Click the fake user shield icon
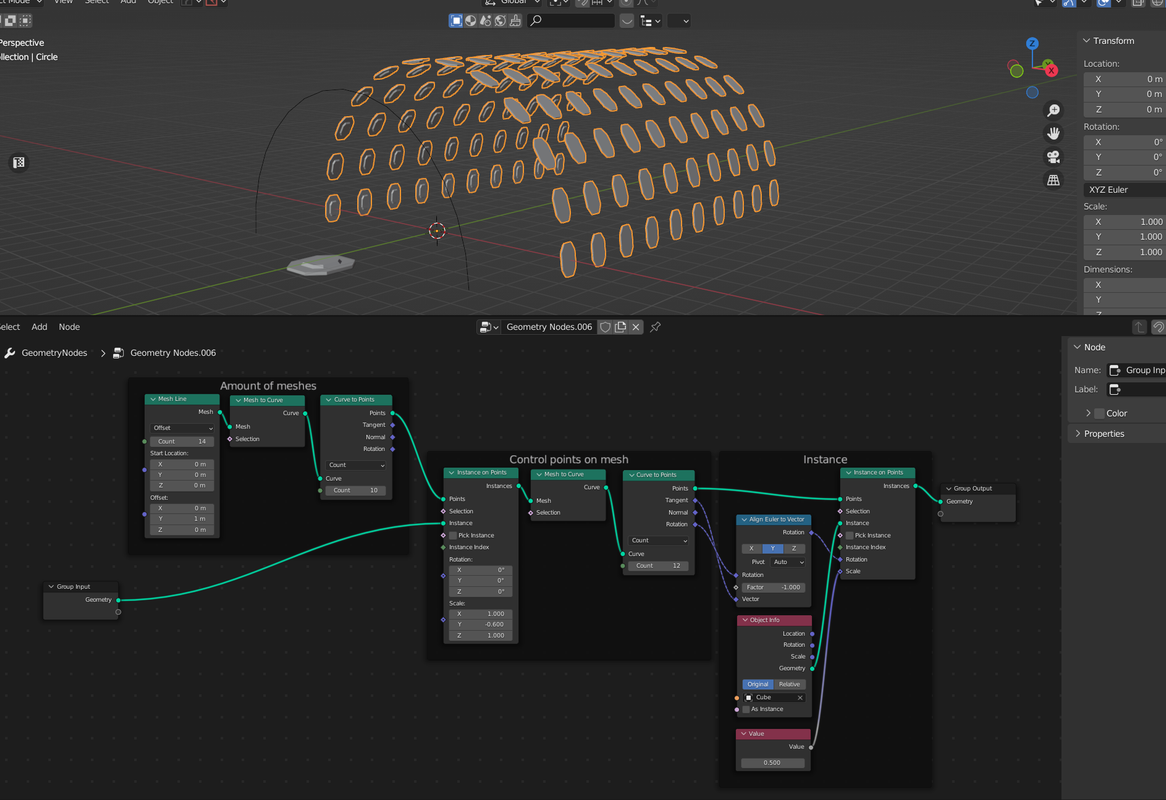Viewport: 1166px width, 800px height. pyautogui.click(x=605, y=327)
